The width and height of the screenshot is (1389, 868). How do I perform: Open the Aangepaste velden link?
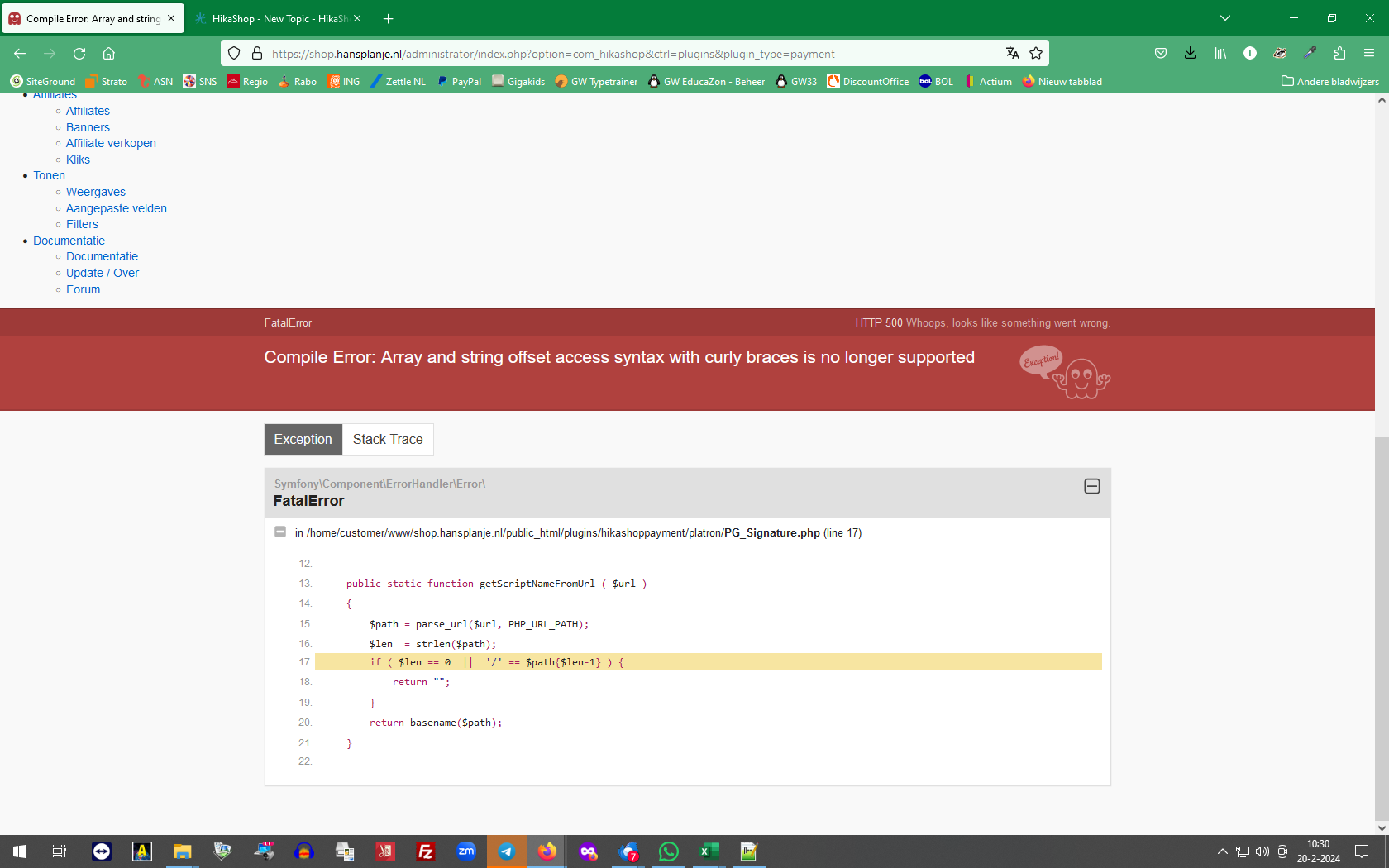[x=117, y=208]
